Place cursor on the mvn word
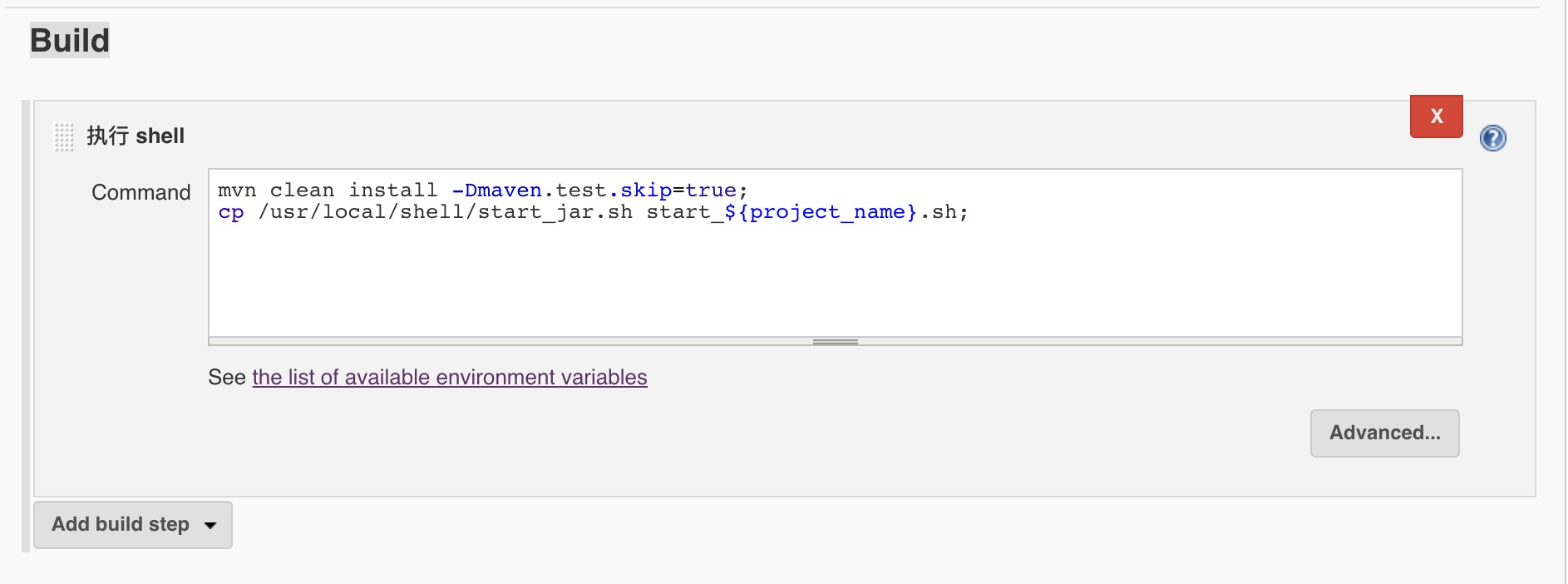 pos(237,191)
